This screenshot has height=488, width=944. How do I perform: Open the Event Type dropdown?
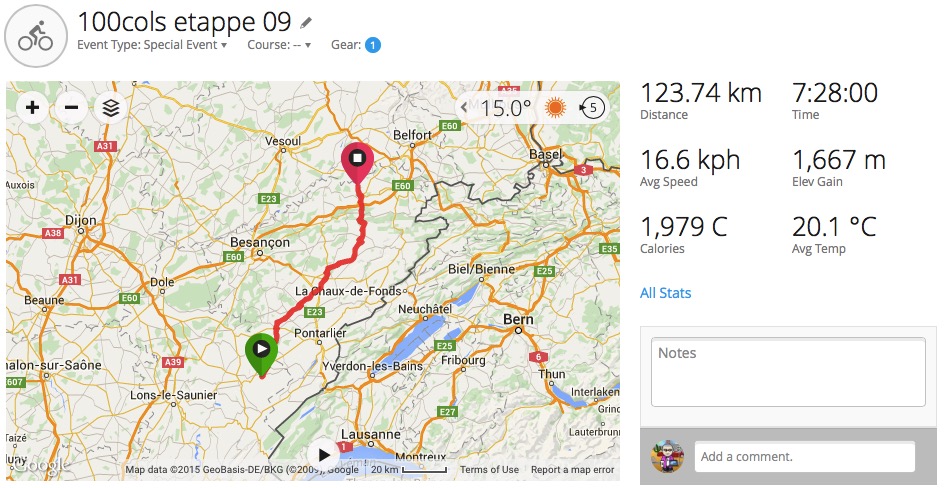tap(152, 45)
